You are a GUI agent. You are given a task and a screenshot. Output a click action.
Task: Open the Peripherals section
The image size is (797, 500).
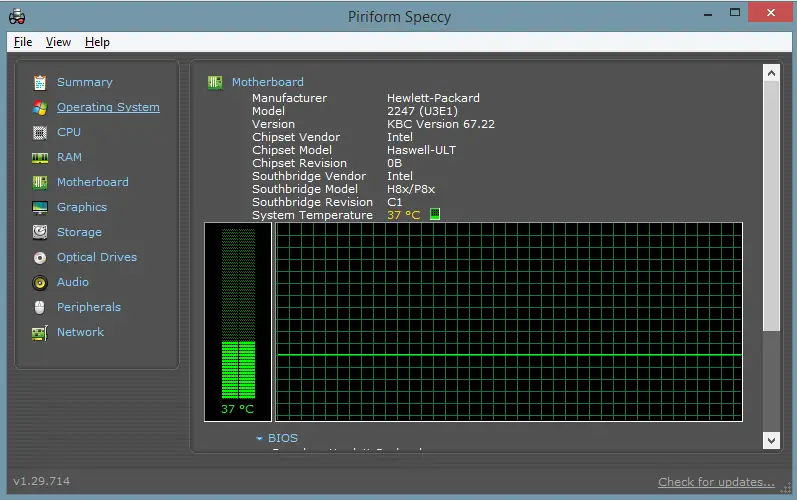pos(89,307)
